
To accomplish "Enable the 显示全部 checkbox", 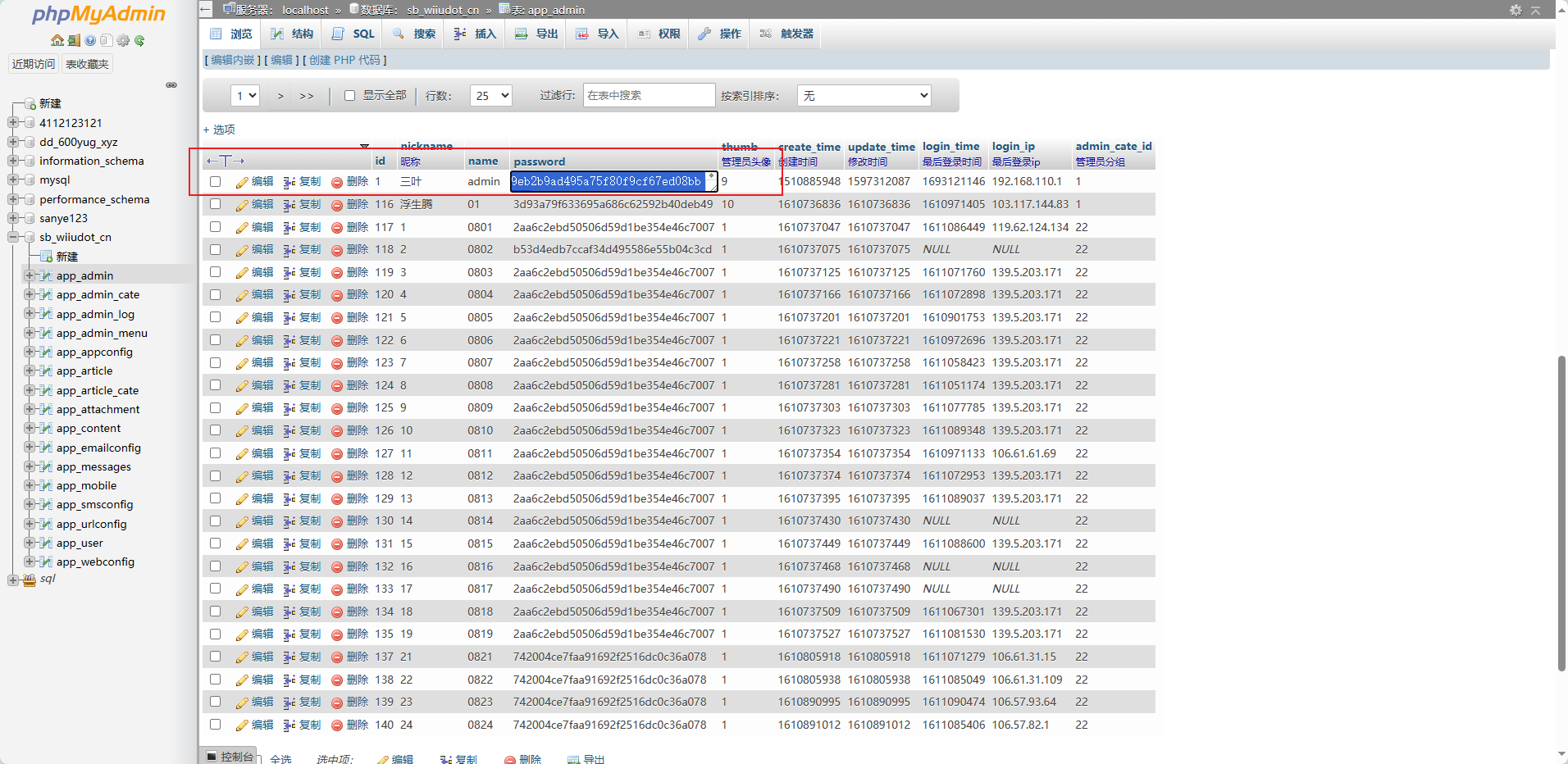I will [x=350, y=96].
